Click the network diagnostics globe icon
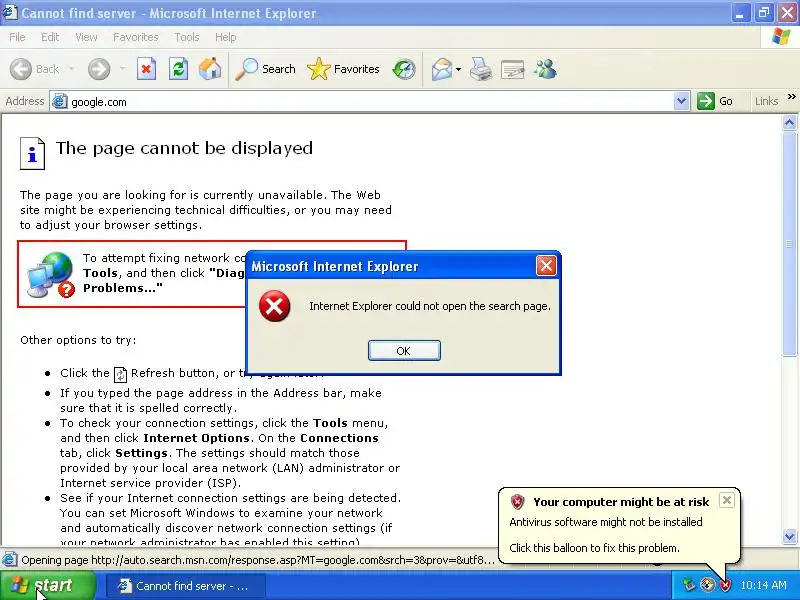The width and height of the screenshot is (800, 600). [51, 274]
